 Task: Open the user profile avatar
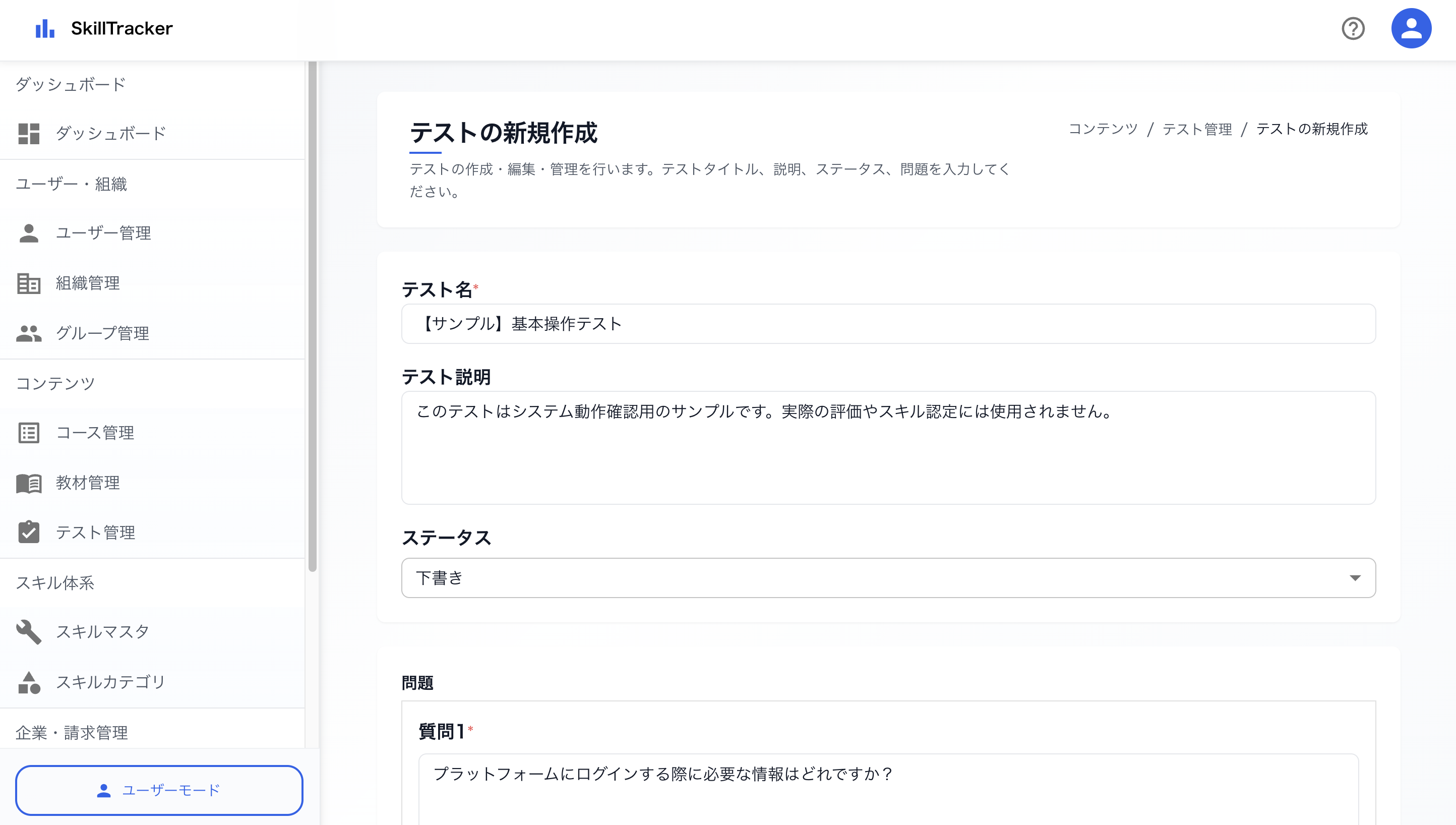click(1411, 28)
